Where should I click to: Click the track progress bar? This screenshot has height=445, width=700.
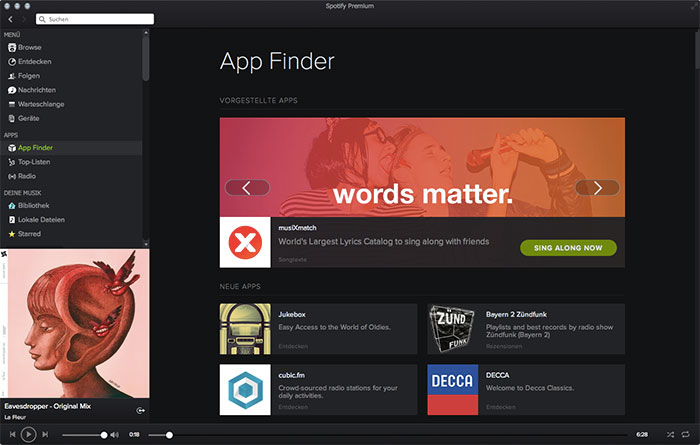pos(388,435)
